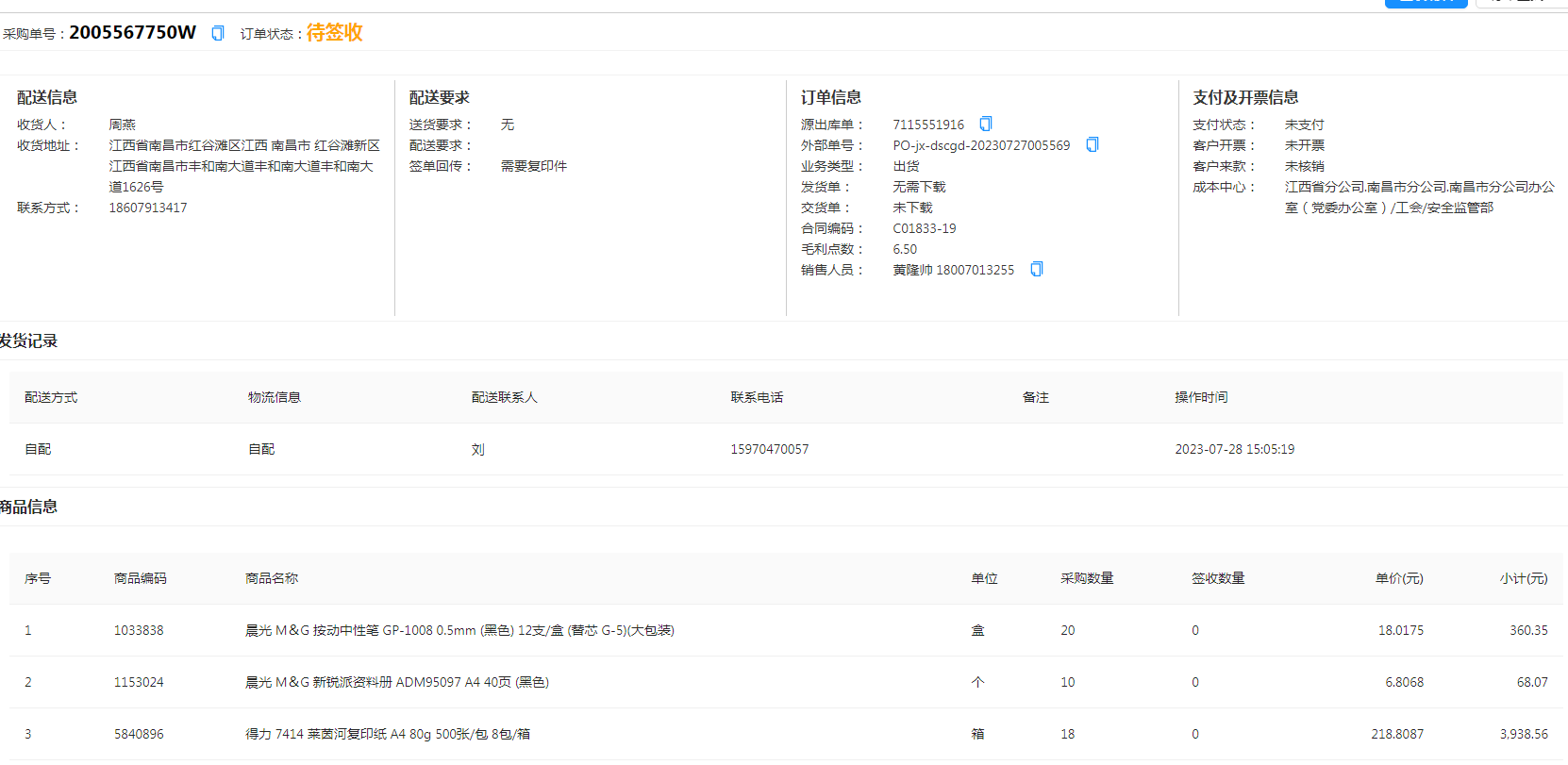Viewport: 1568px width, 765px height.
Task: Click the blue primary button at top right
Action: pyautogui.click(x=1426, y=3)
